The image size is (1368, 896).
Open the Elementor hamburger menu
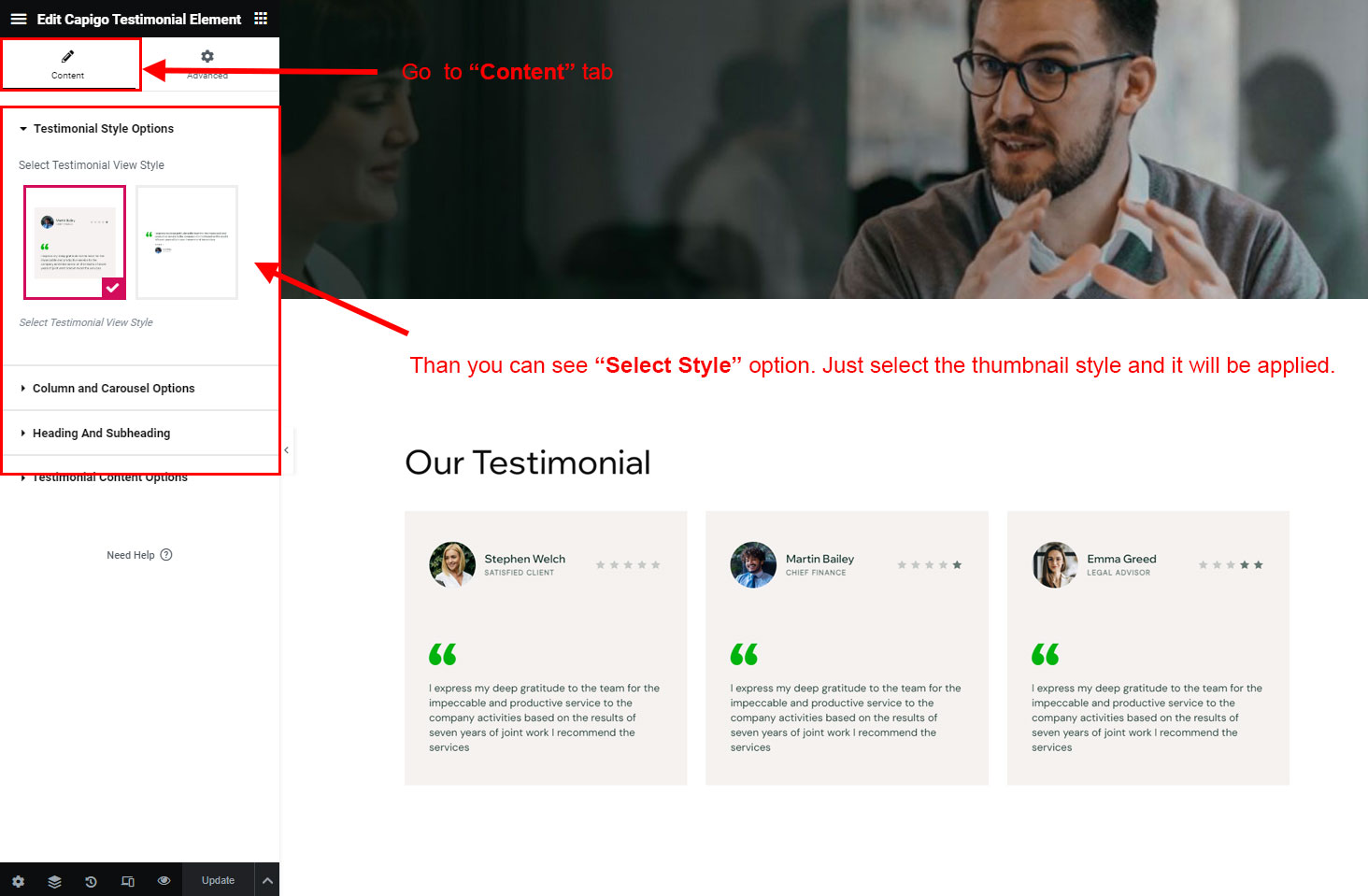tap(18, 19)
